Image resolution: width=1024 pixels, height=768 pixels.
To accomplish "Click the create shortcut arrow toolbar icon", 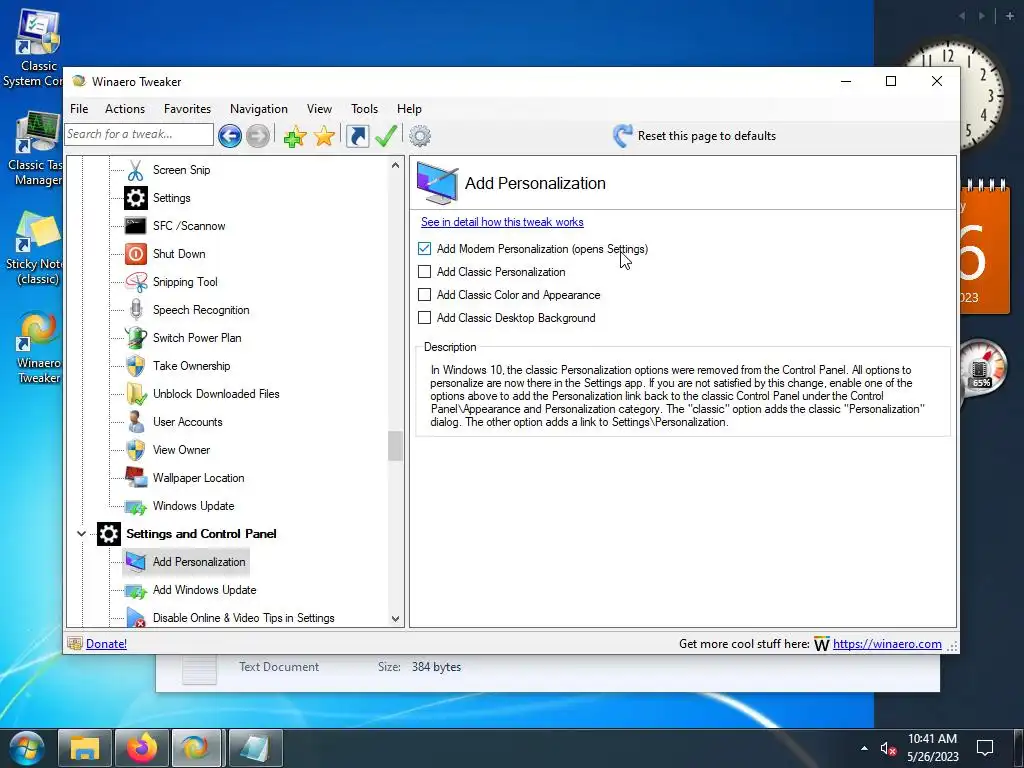I will 357,136.
